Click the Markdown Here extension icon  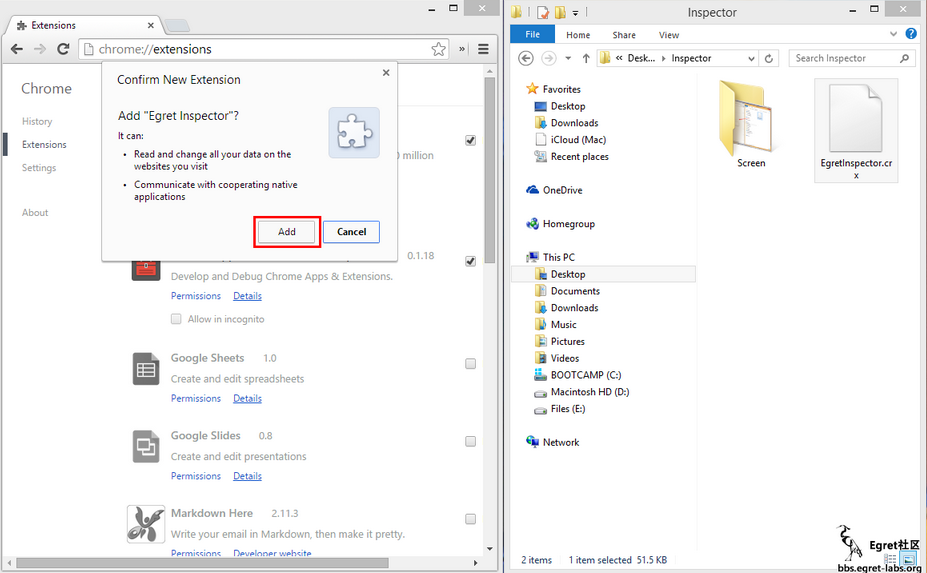(145, 524)
